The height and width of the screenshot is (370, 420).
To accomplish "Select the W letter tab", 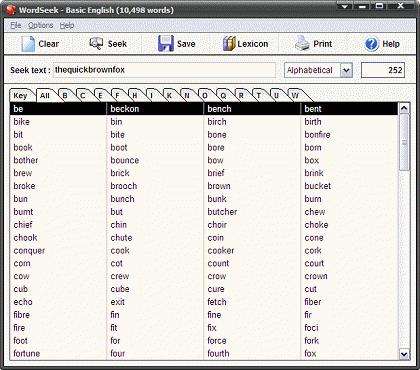I will 295,96.
